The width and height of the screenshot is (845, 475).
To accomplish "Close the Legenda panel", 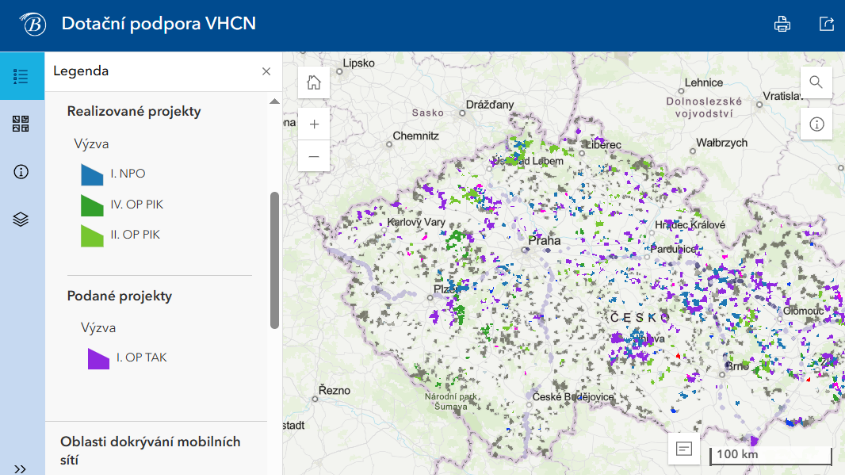I will coord(266,72).
